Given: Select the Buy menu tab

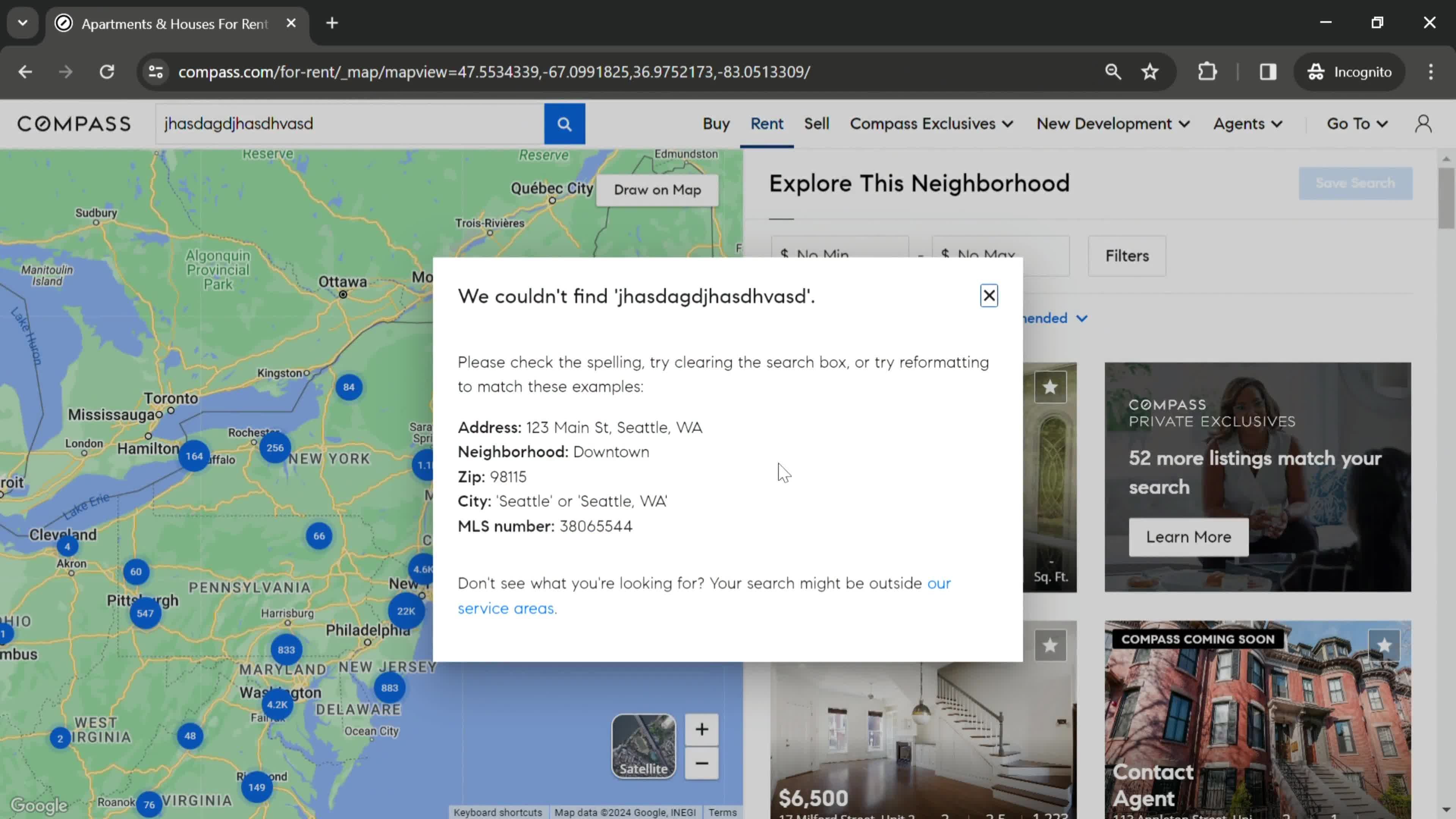Looking at the screenshot, I should [x=715, y=123].
